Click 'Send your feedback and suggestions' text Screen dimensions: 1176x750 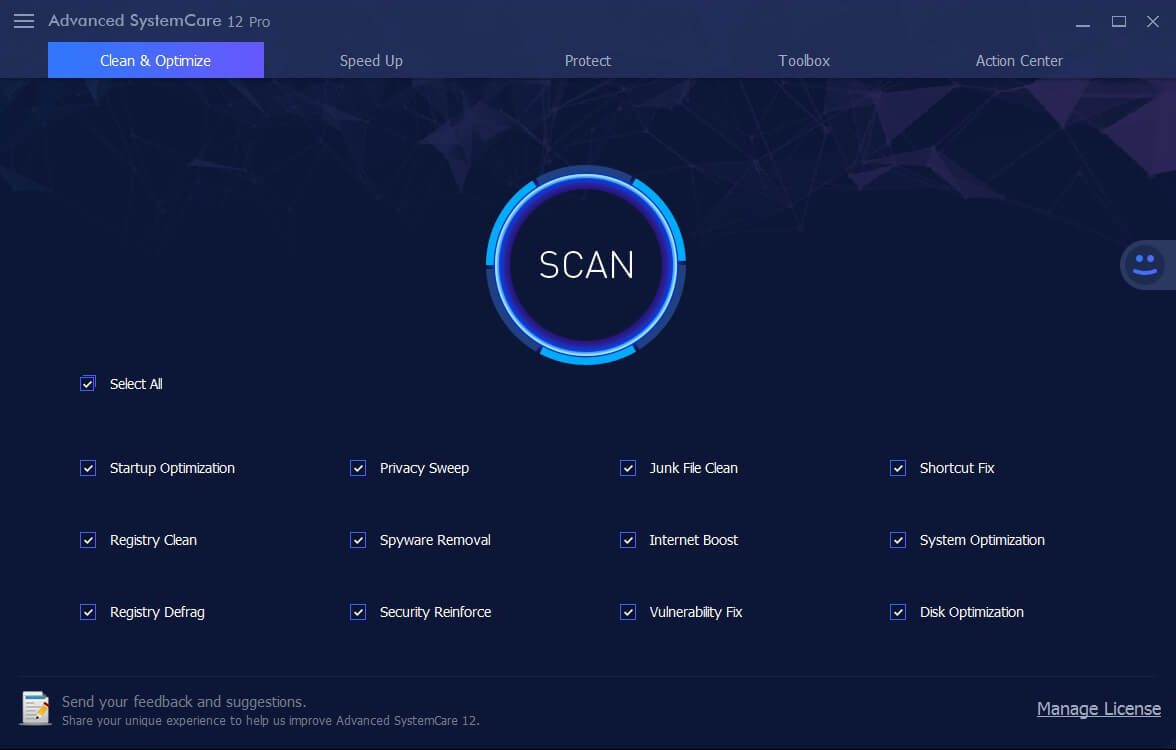pyautogui.click(x=184, y=702)
